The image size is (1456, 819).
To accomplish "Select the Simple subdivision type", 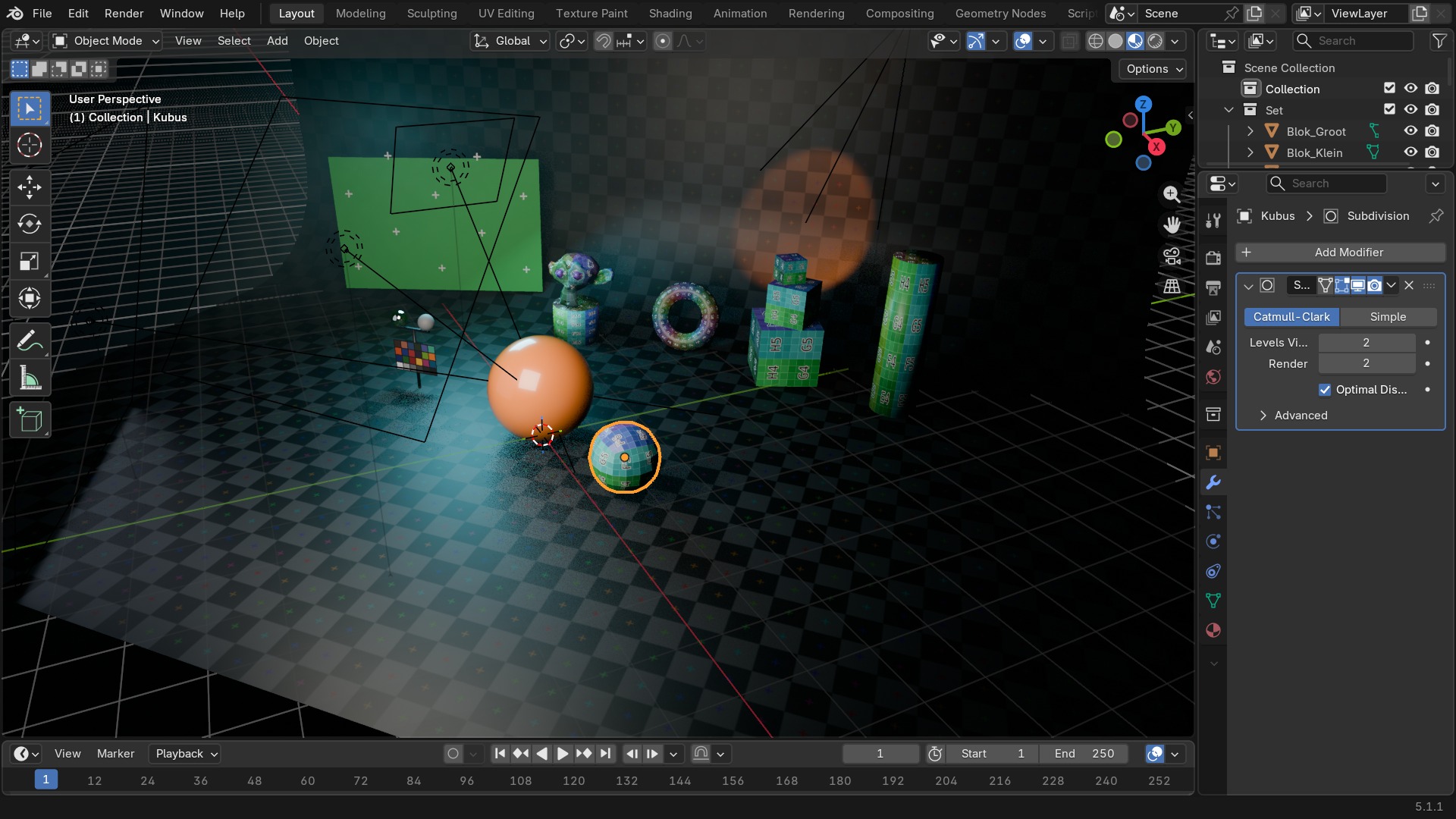I will [x=1388, y=317].
